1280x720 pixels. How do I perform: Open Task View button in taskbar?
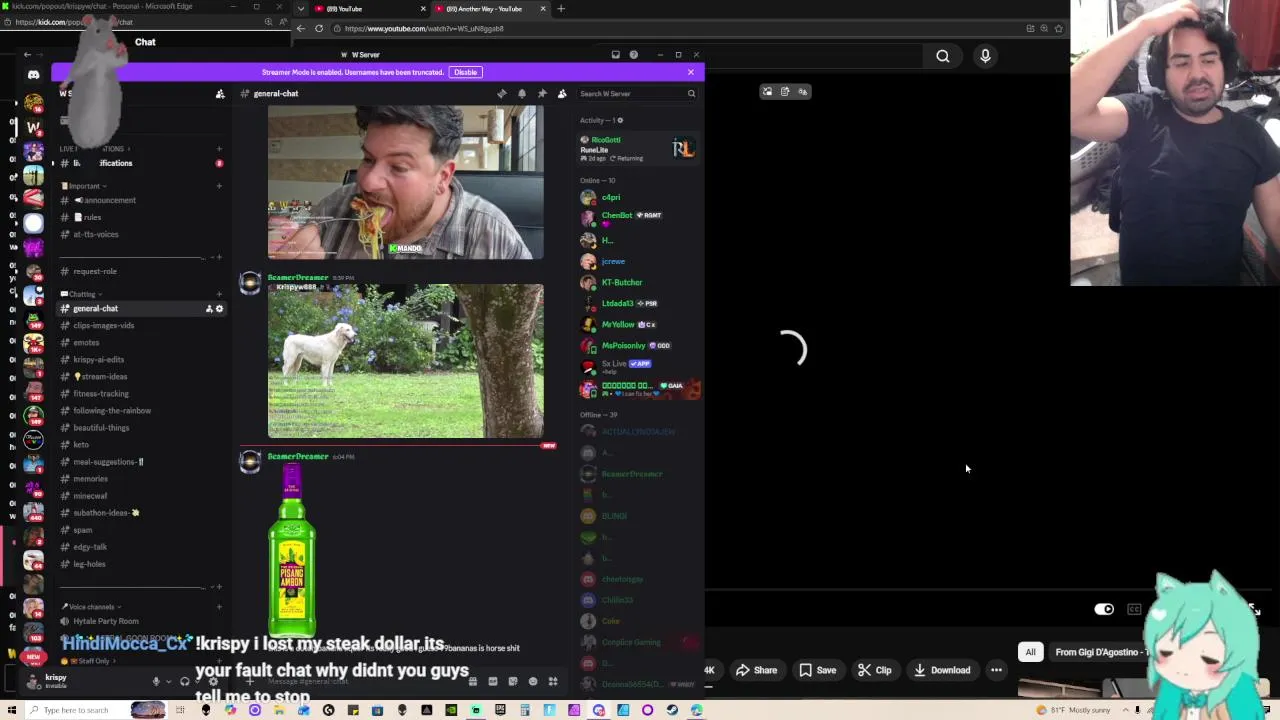pyautogui.click(x=181, y=710)
